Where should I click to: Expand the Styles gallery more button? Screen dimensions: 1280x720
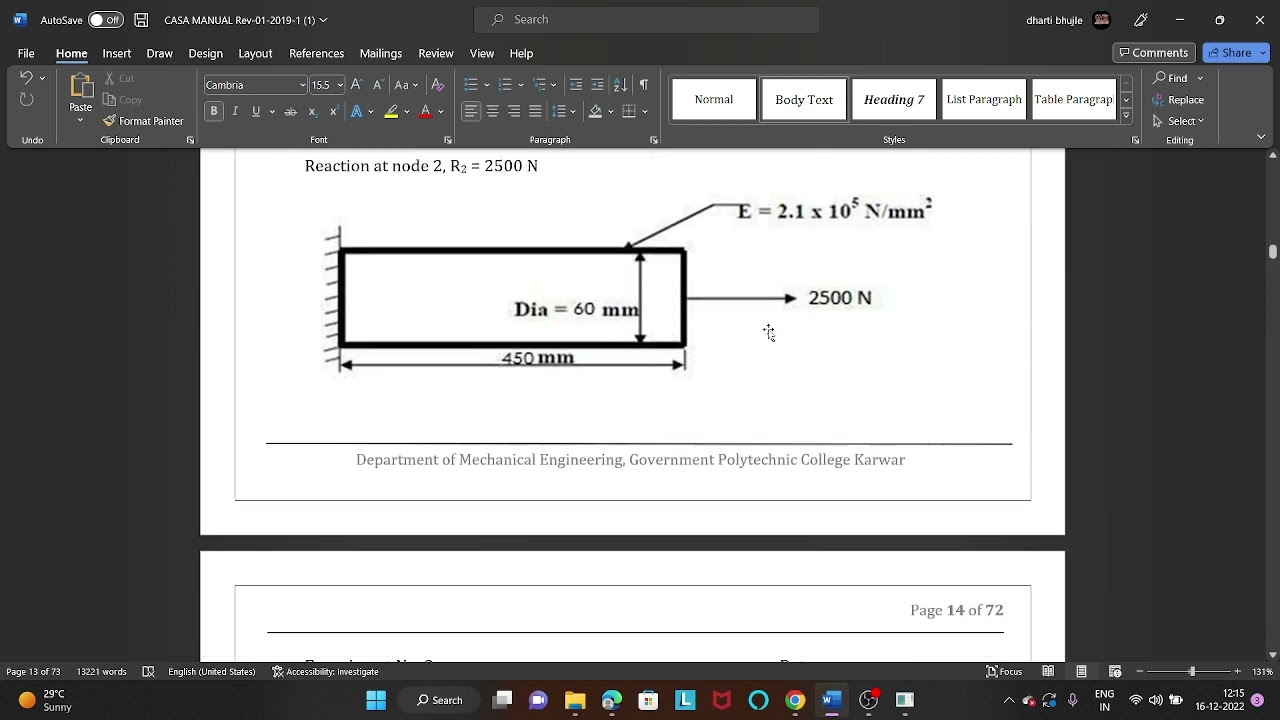tap(1126, 116)
